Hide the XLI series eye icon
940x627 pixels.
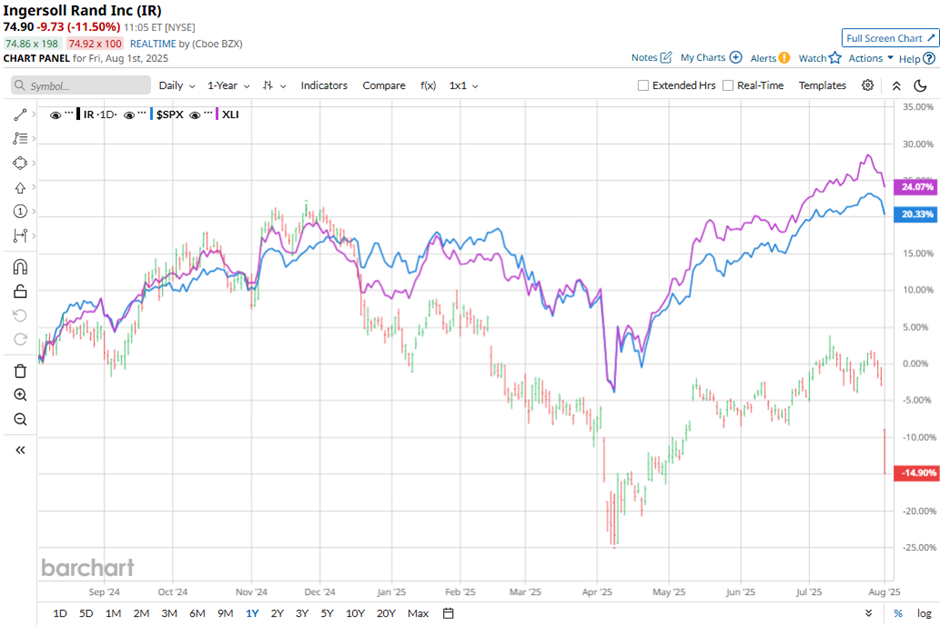pos(194,115)
